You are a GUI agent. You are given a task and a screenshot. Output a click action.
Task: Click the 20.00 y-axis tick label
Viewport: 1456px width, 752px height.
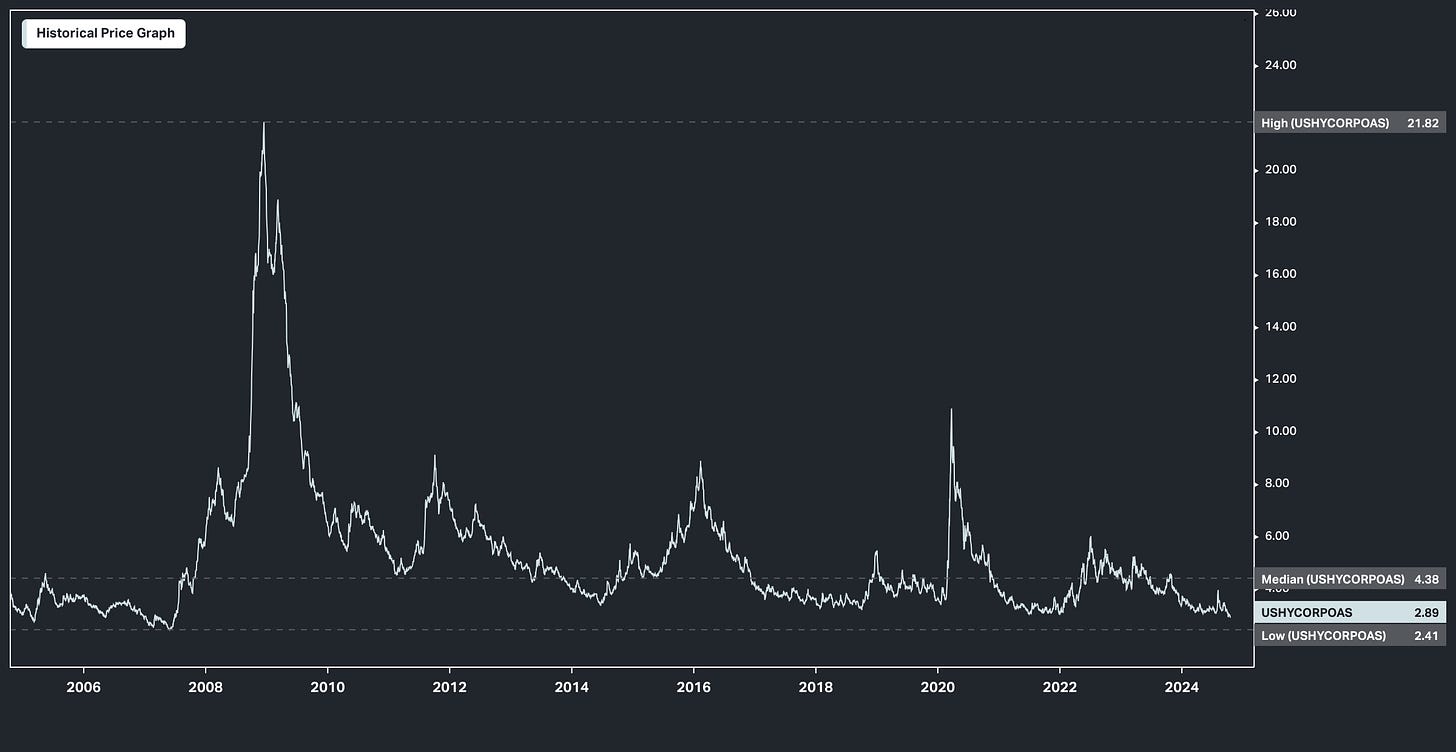(1281, 170)
